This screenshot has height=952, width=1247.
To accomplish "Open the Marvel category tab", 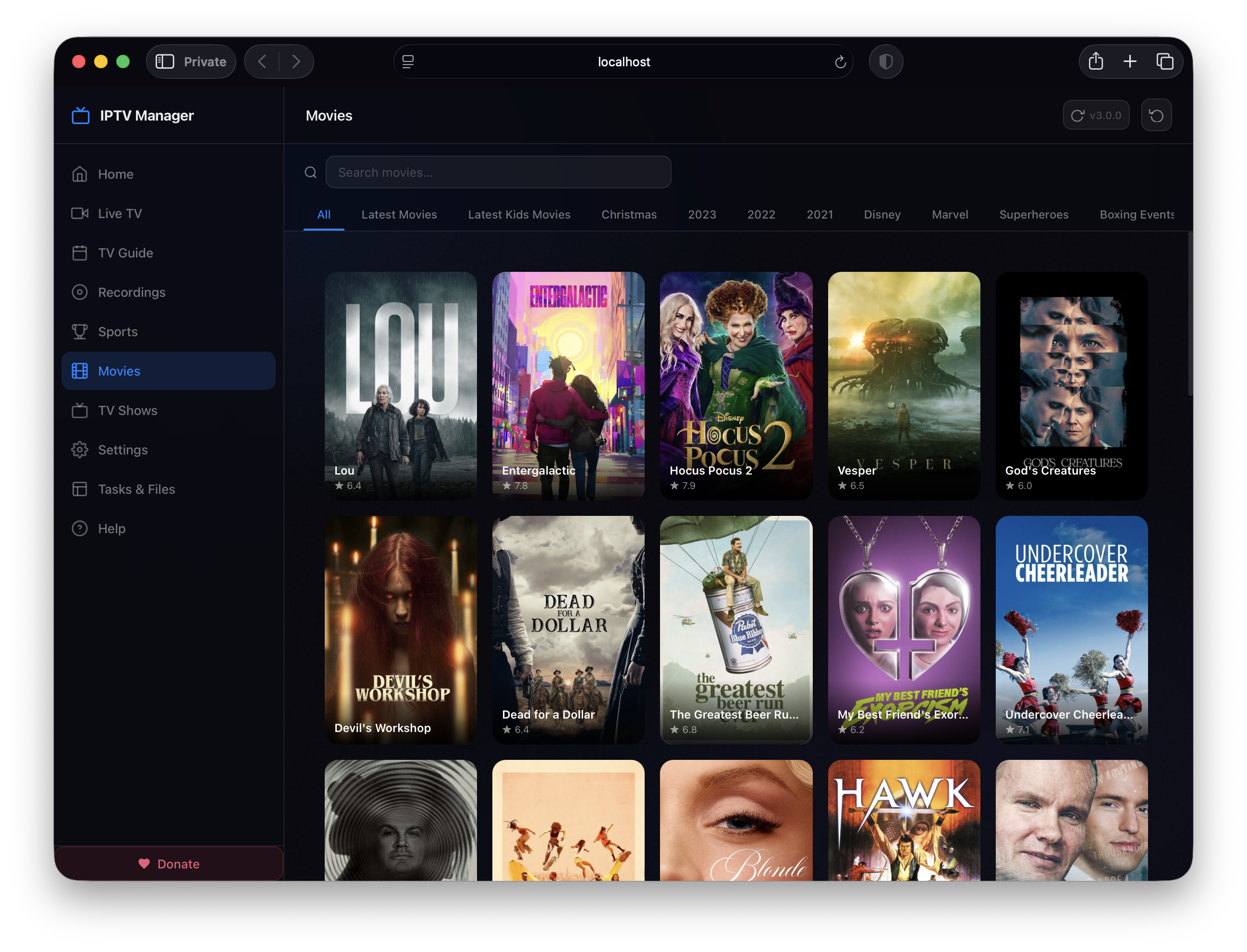I will coord(950,215).
